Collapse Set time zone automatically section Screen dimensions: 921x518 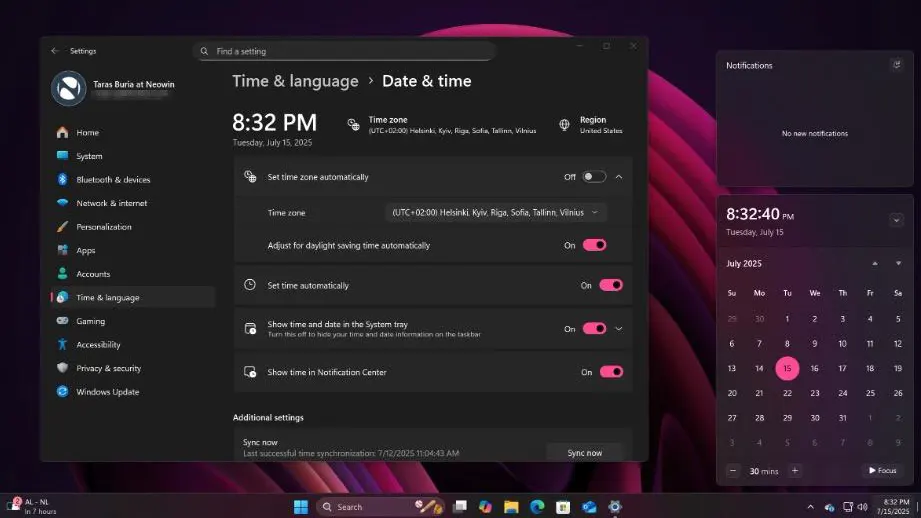tap(619, 177)
